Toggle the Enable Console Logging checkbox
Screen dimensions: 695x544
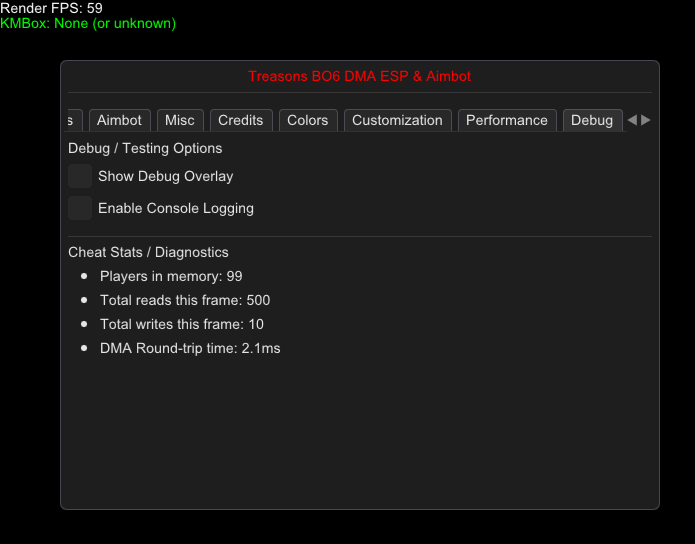click(80, 208)
